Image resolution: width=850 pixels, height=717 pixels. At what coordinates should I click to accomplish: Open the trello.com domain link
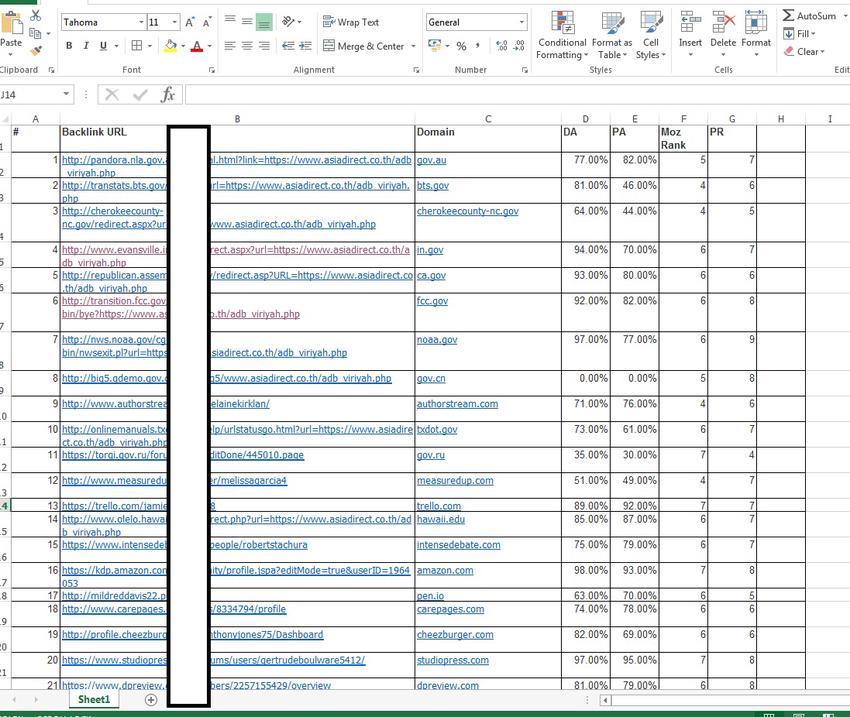pos(439,506)
